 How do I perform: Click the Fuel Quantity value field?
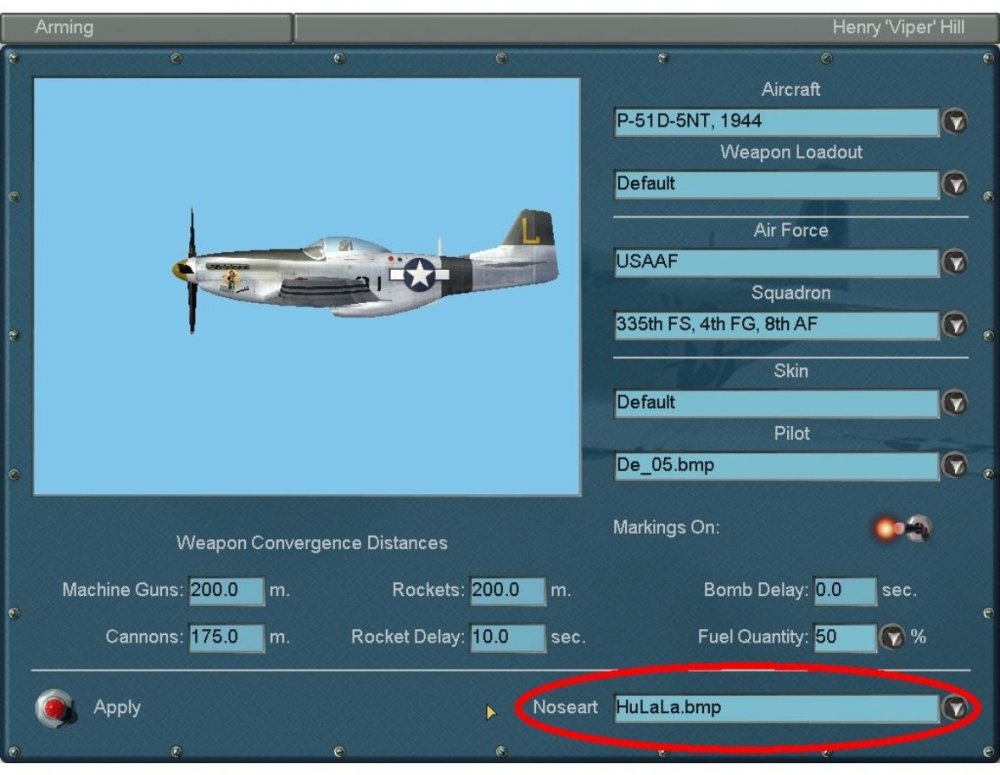[844, 638]
